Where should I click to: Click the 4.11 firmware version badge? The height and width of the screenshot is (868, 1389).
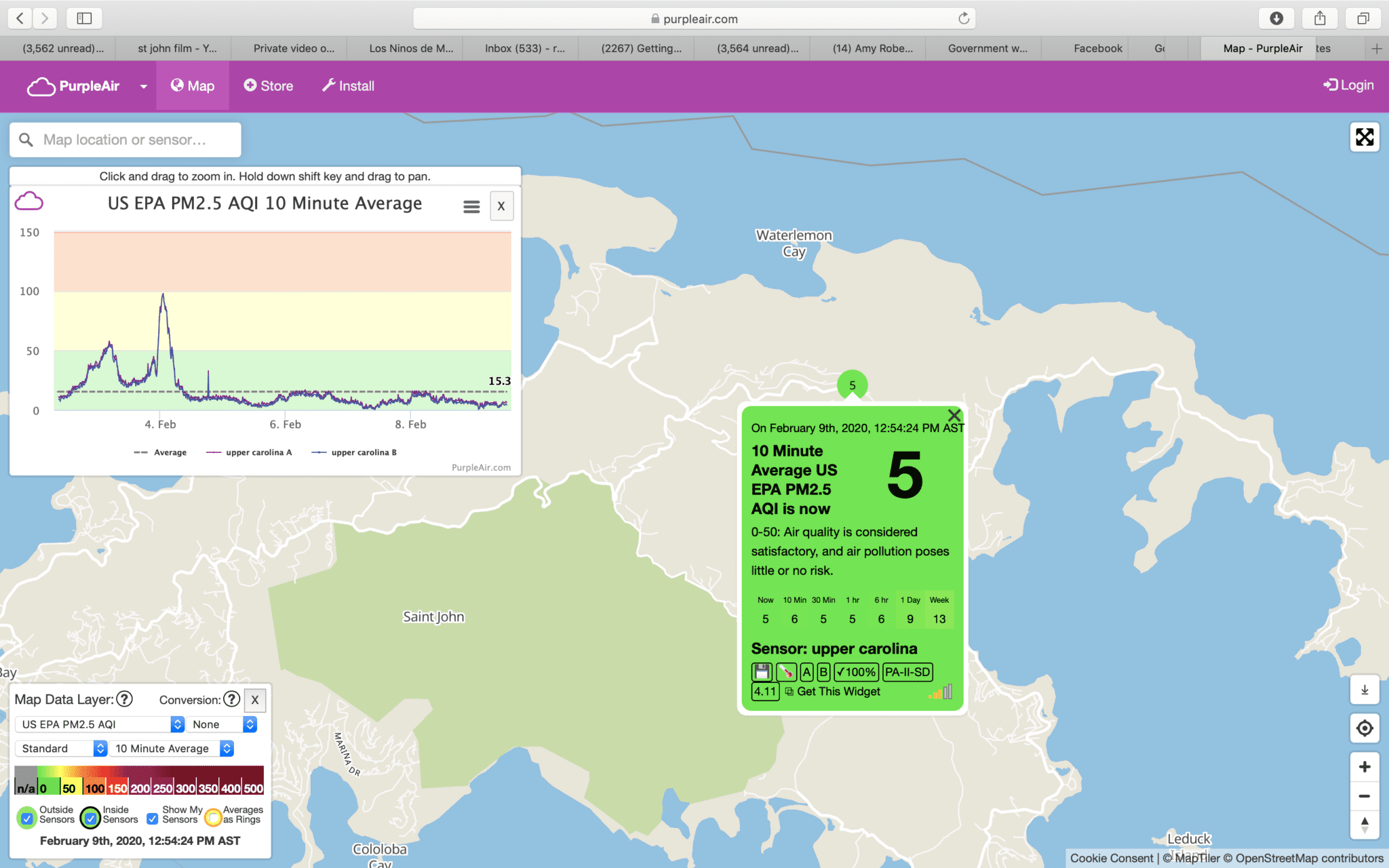point(765,692)
